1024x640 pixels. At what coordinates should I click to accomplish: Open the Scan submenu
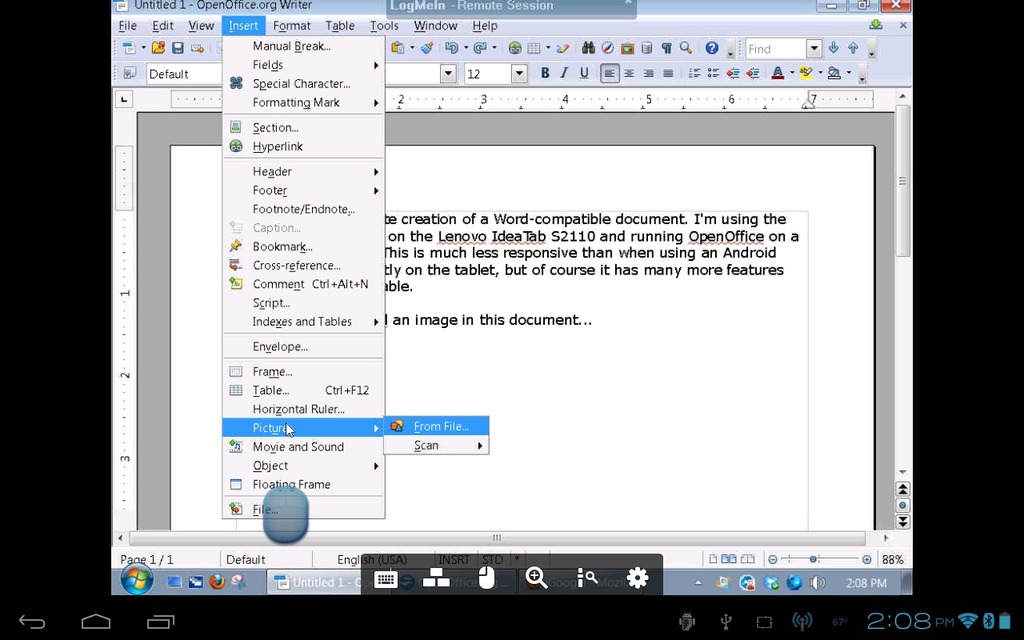[436, 445]
